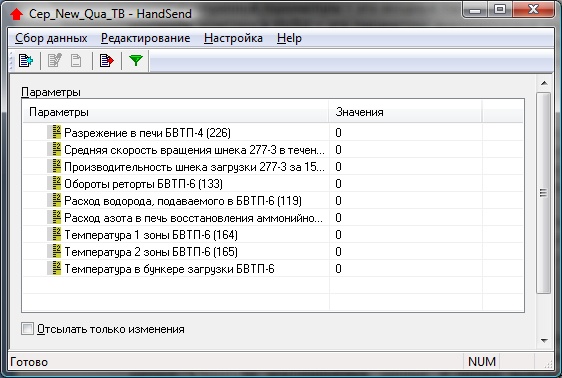Open the Сбор данных menu
Viewport: 562px width, 378px height.
click(51, 38)
